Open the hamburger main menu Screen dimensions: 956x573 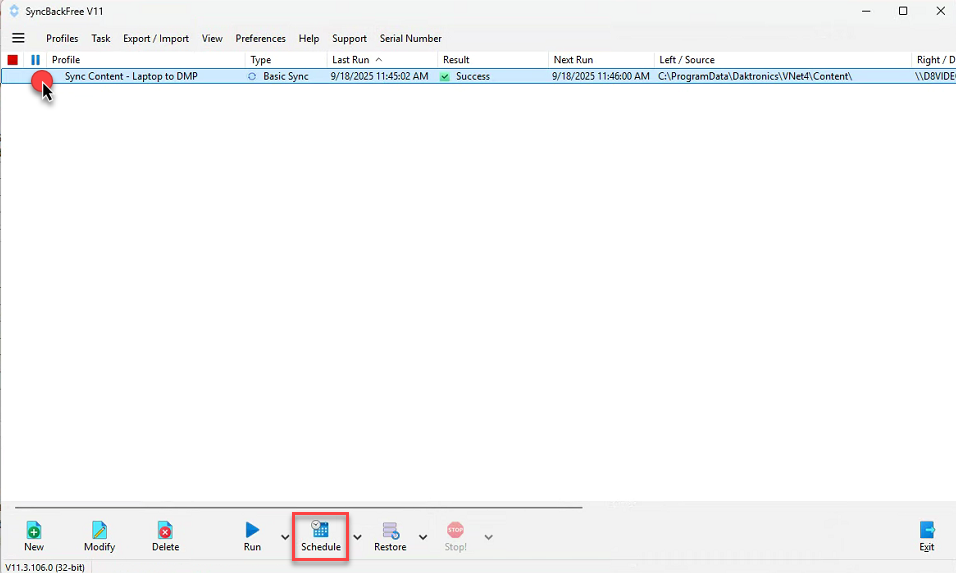18,38
